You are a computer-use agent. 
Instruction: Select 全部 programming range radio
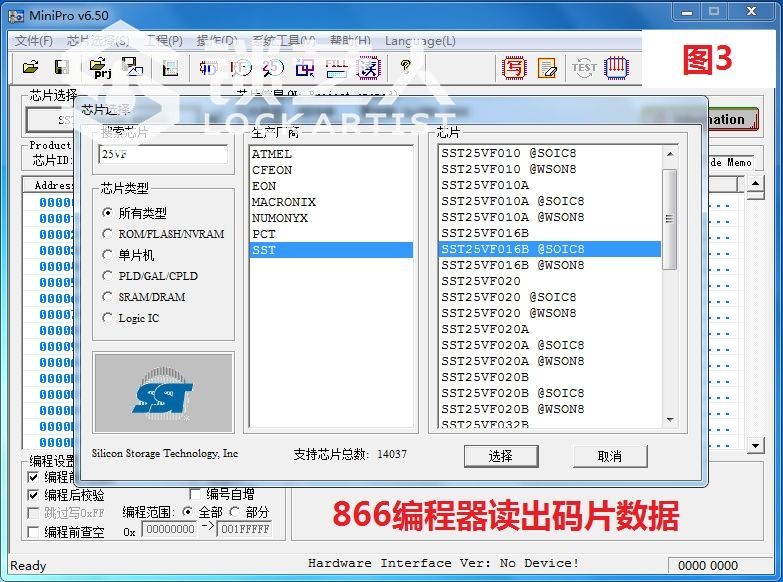[187, 512]
